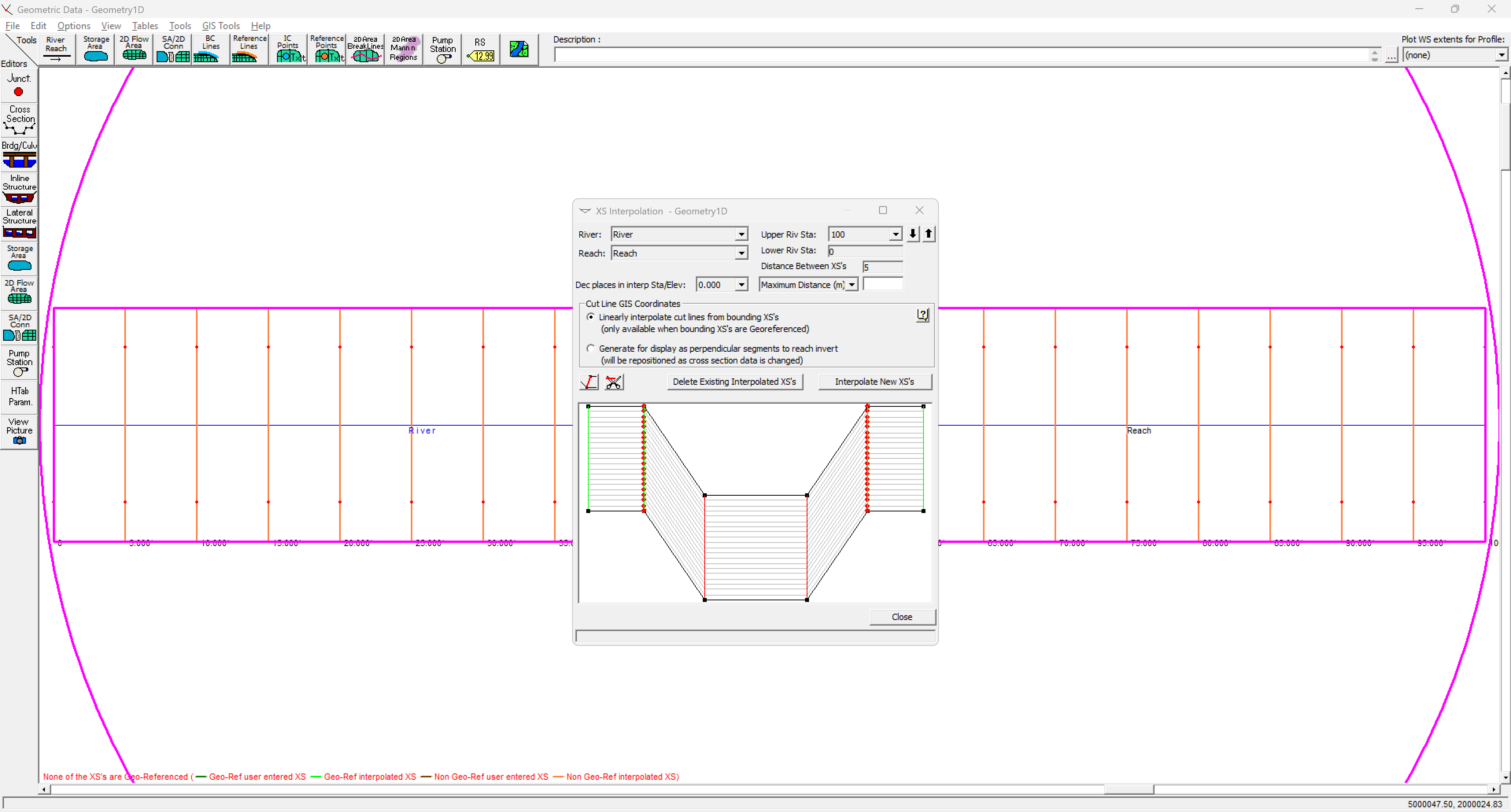Select the 2D Flow Area tool in top toolbar

pyautogui.click(x=134, y=49)
